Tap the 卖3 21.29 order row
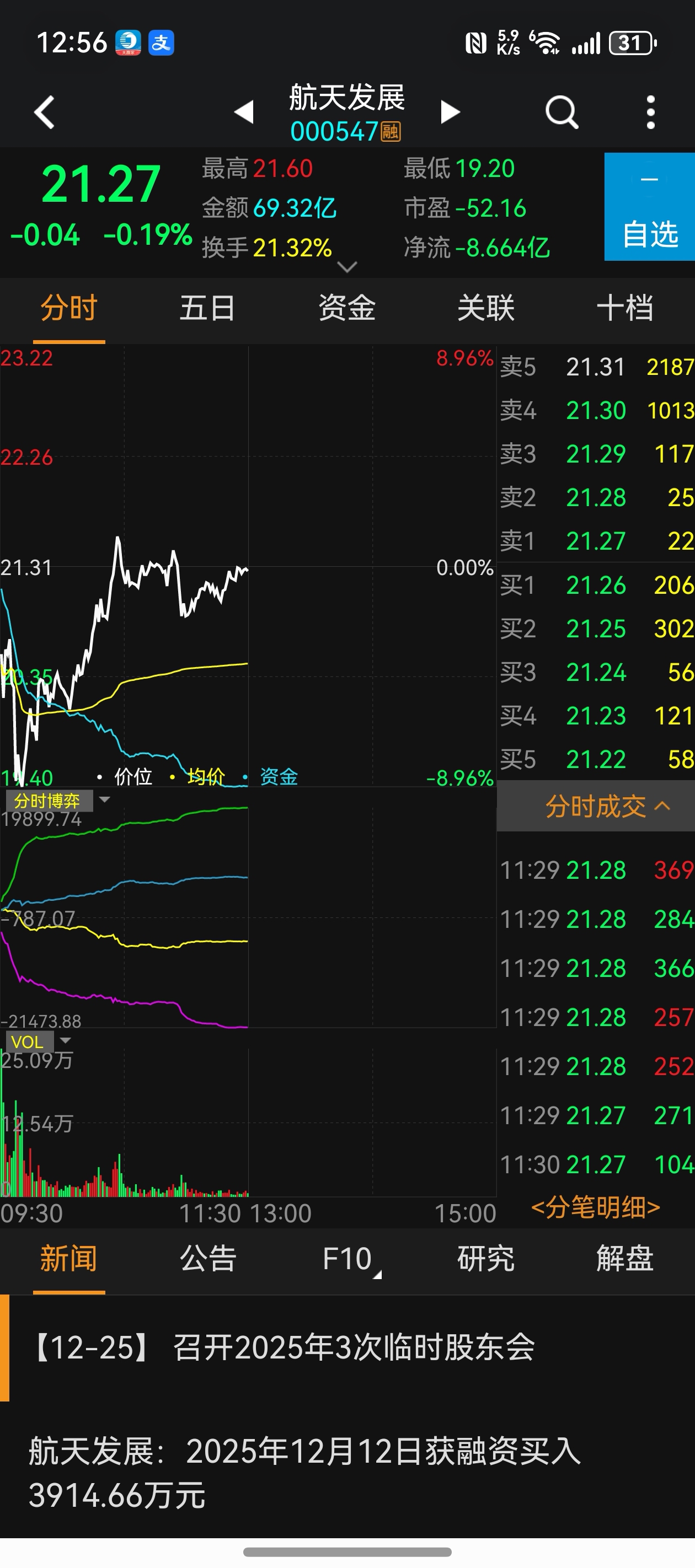 click(x=596, y=454)
